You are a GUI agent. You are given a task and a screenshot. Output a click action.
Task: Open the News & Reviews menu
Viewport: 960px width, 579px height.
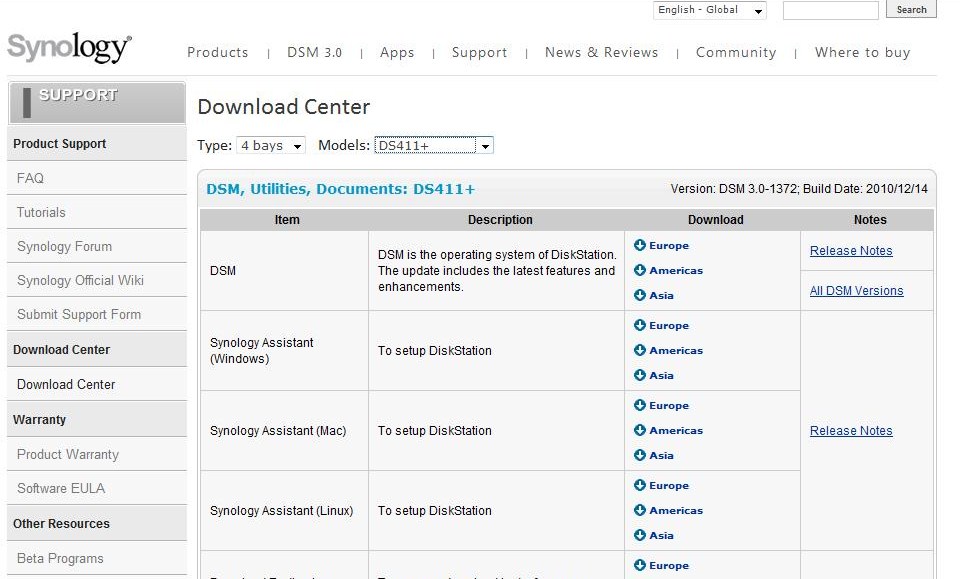tap(601, 53)
